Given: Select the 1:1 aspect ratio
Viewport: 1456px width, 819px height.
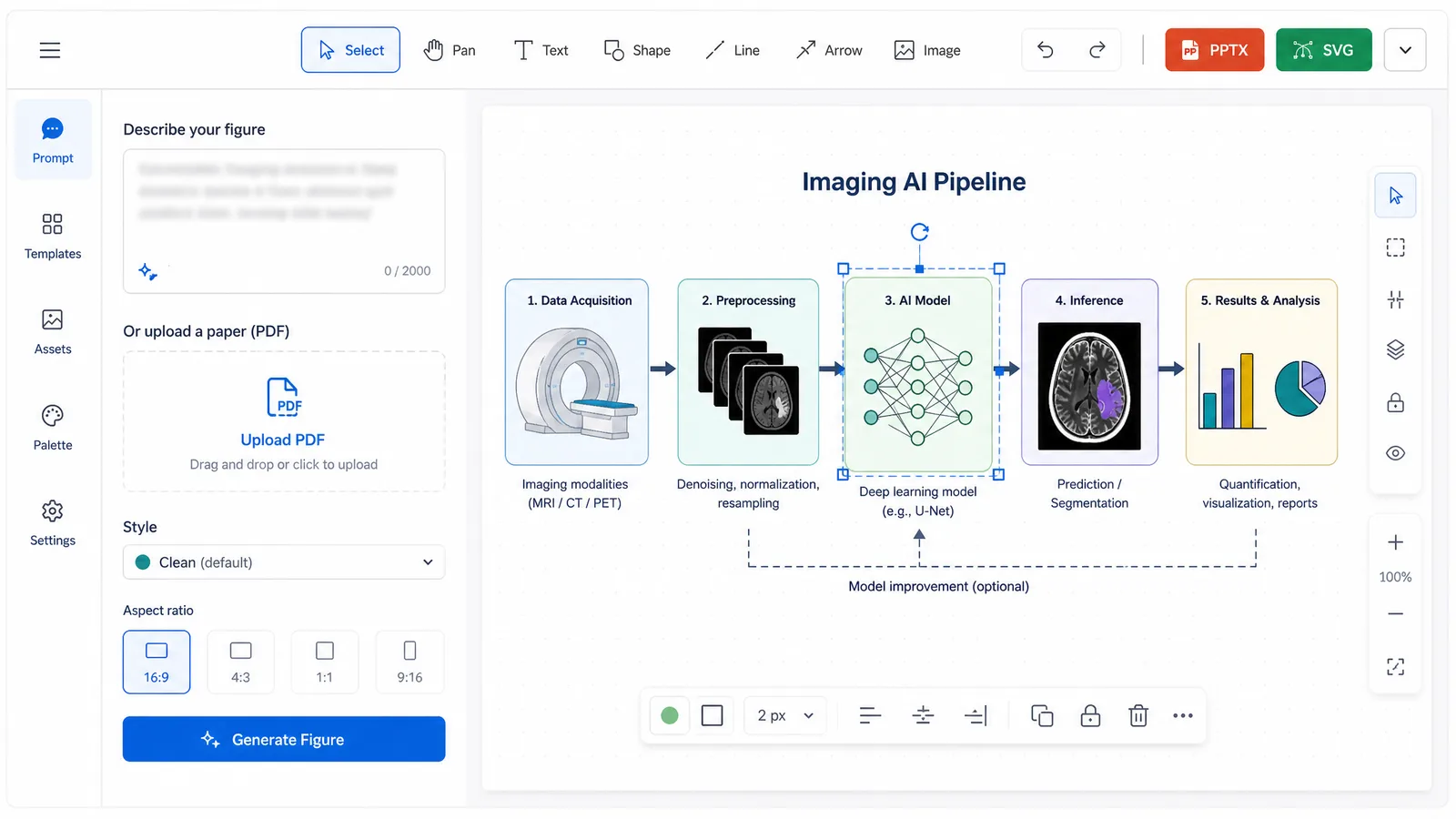Looking at the screenshot, I should [325, 662].
